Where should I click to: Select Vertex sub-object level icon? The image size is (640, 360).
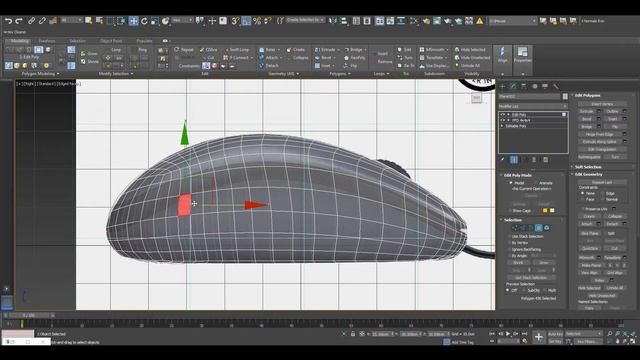click(514, 228)
